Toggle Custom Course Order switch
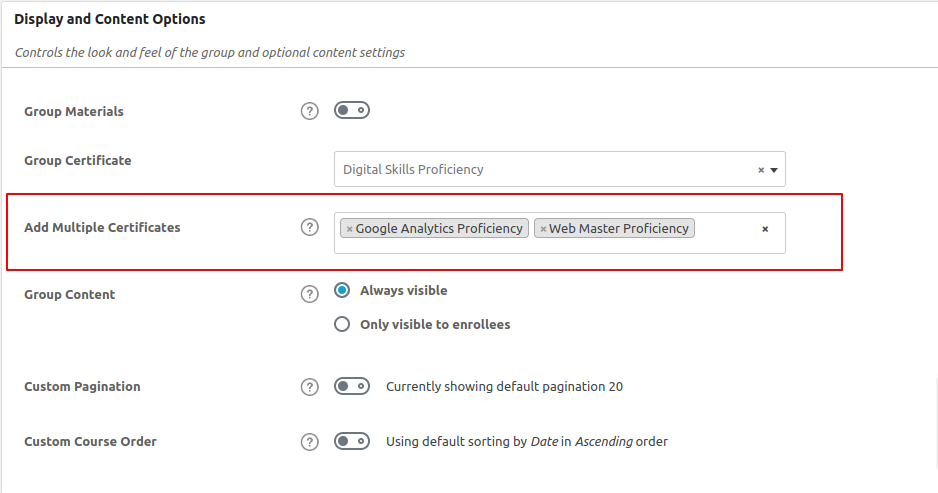This screenshot has width=938, height=493. [x=352, y=441]
